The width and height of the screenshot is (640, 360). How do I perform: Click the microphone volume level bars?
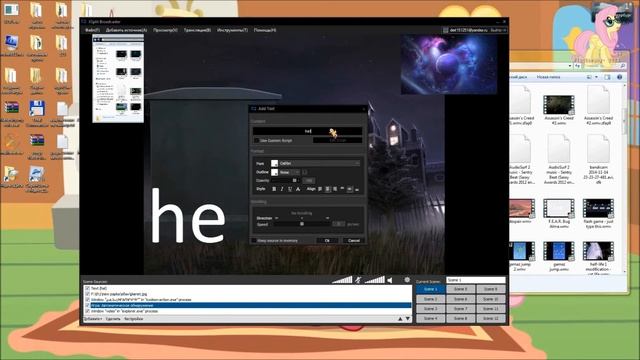coord(342,280)
